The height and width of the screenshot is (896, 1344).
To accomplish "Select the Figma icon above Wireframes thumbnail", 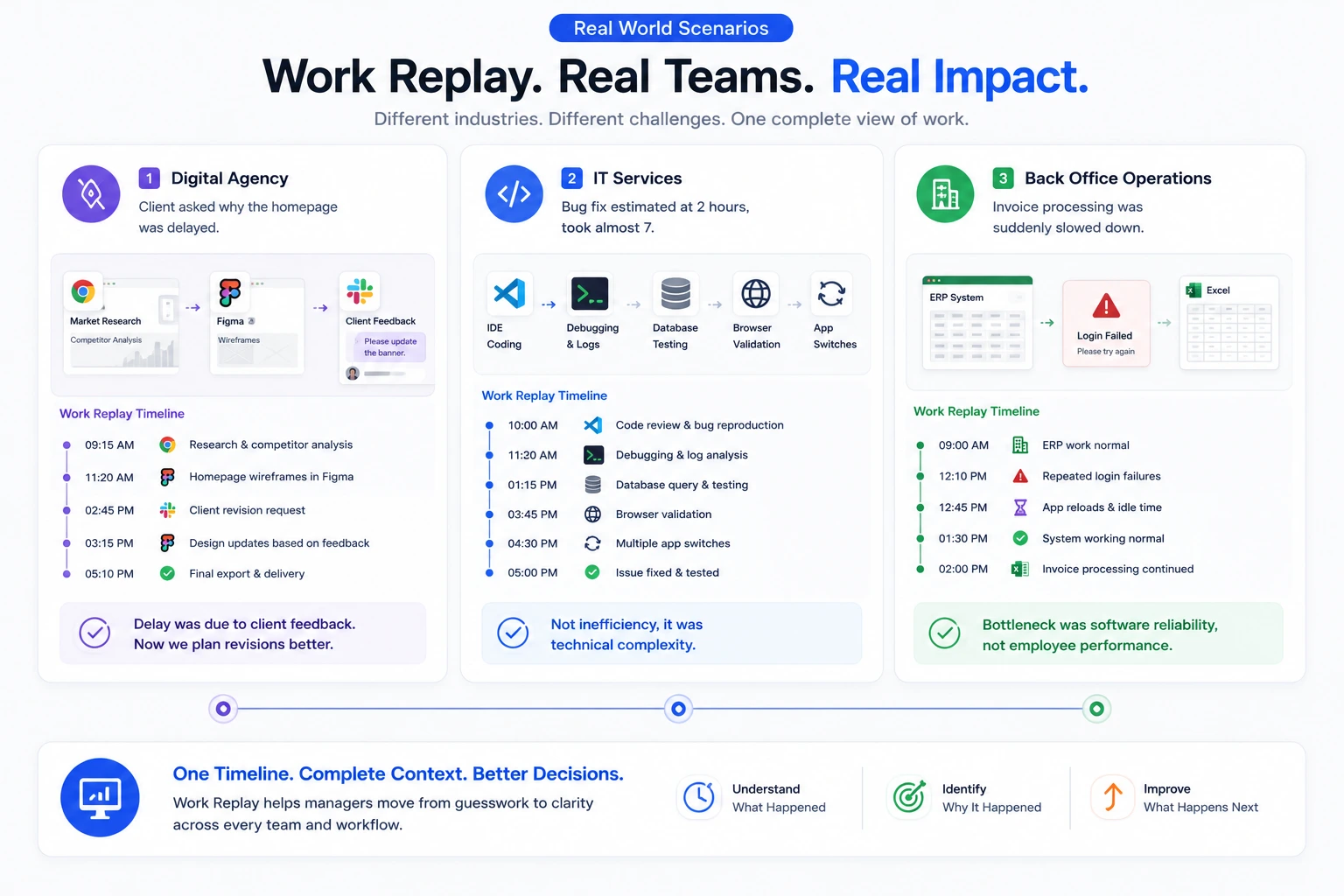I will coord(230,292).
